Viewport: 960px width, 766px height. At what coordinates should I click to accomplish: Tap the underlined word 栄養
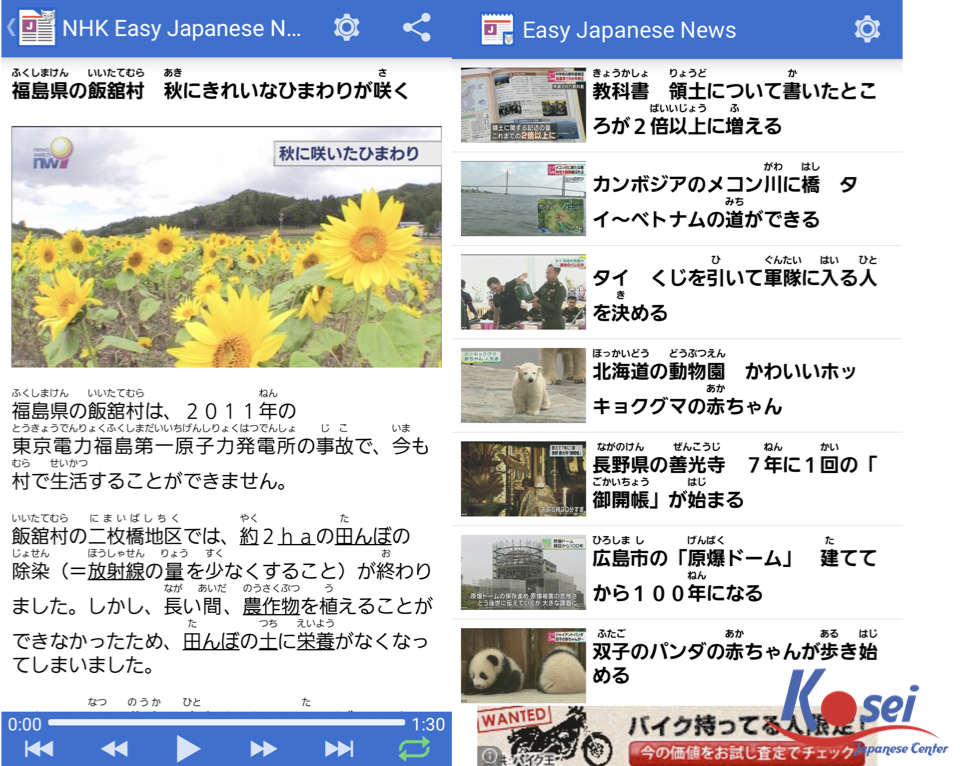tap(316, 641)
